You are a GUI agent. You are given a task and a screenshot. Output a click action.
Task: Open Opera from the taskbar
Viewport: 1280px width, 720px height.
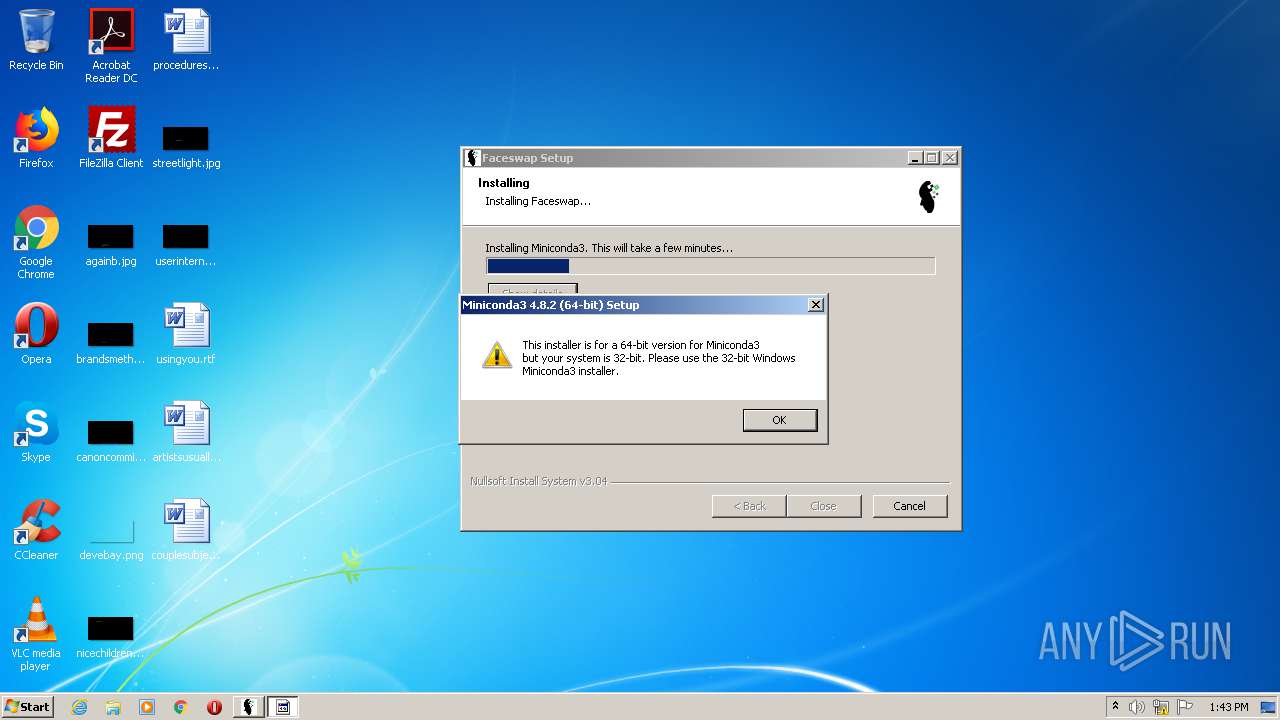pyautogui.click(x=214, y=707)
